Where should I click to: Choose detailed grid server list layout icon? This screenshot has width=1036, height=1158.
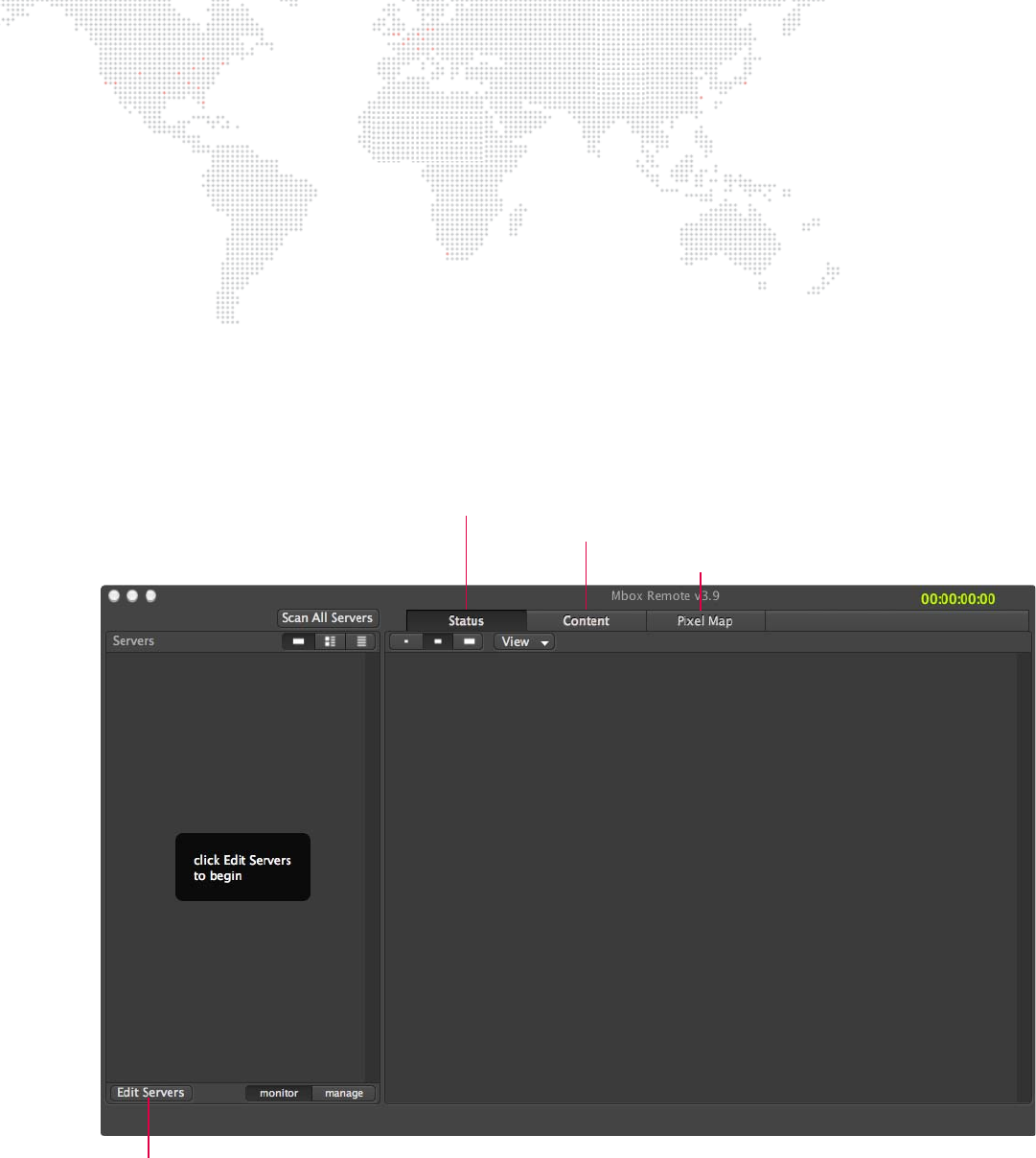point(330,641)
